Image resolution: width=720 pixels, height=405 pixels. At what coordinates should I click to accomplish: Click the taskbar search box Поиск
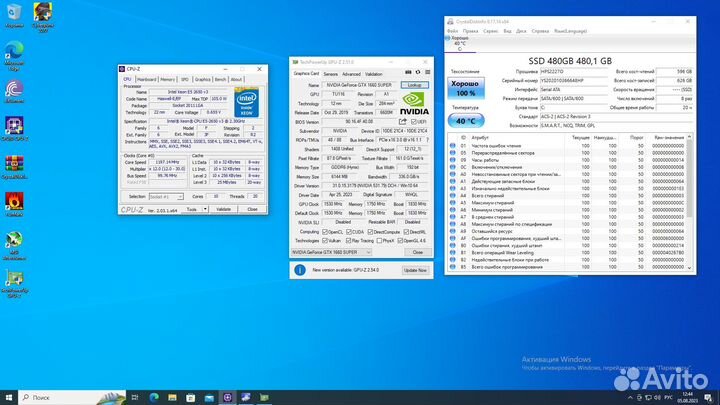[x=72, y=397]
